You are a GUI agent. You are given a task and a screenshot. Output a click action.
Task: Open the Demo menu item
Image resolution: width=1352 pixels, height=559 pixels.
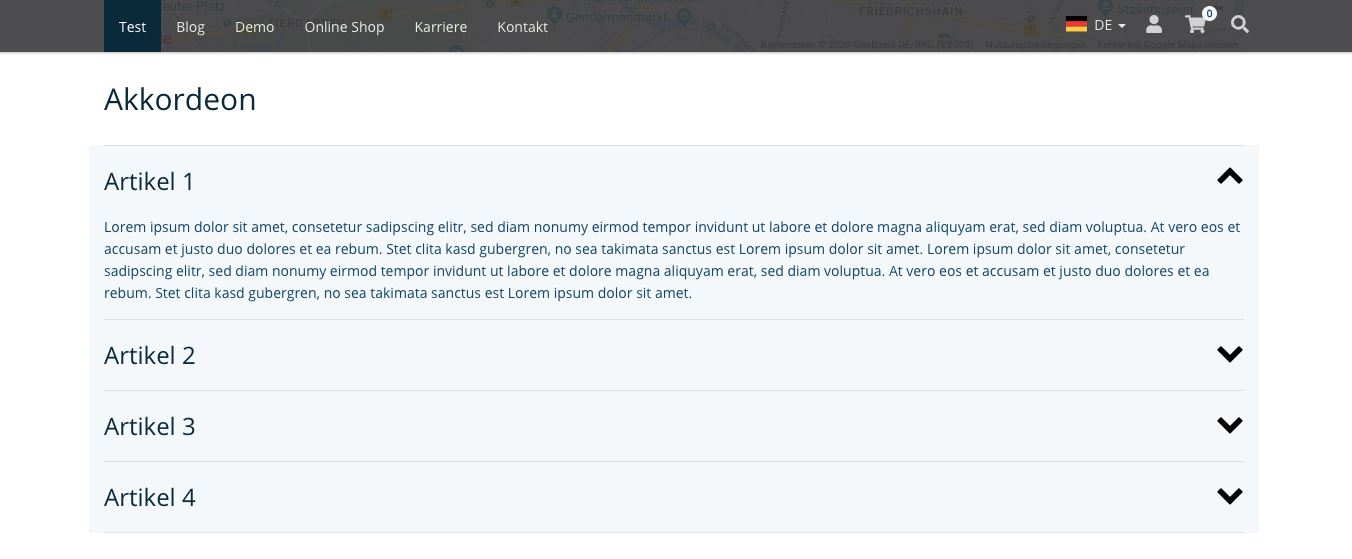pyautogui.click(x=255, y=26)
